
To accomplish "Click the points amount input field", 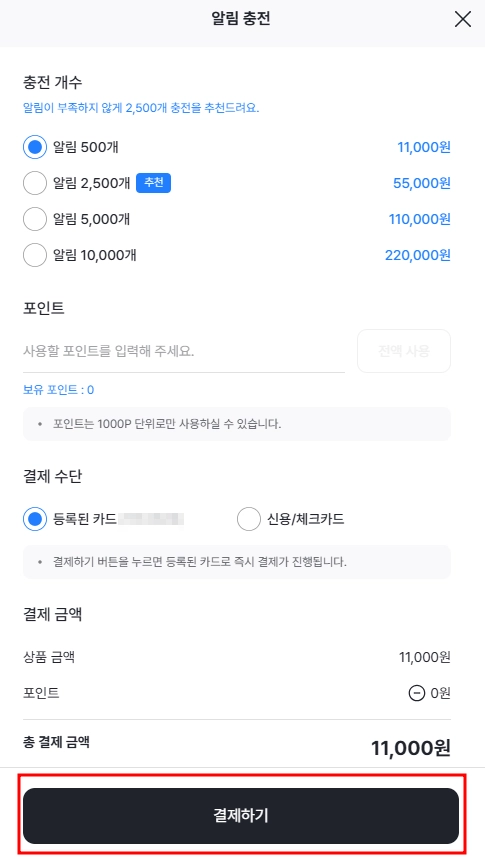I will [x=183, y=351].
